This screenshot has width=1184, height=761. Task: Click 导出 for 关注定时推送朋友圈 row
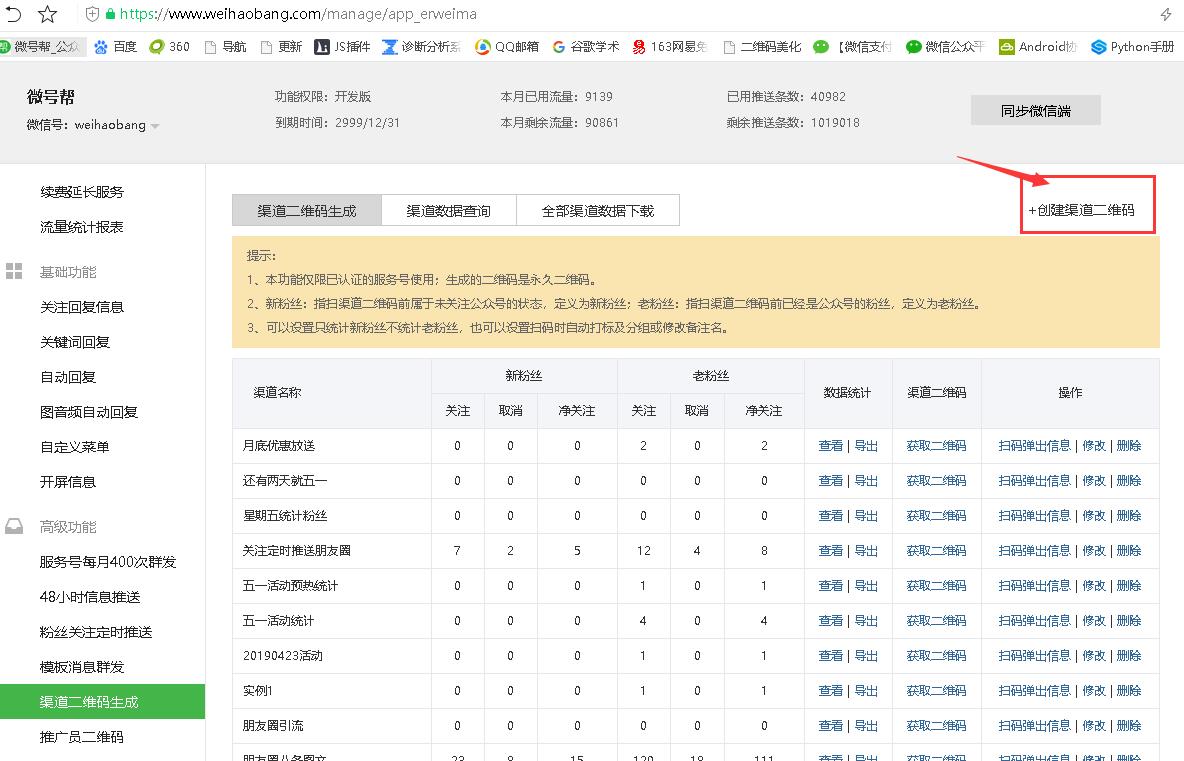866,550
